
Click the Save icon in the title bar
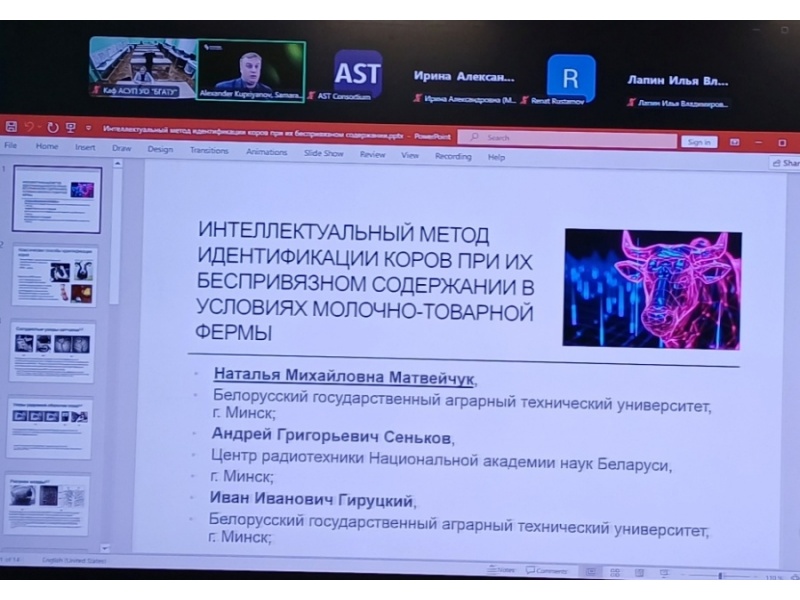point(11,127)
